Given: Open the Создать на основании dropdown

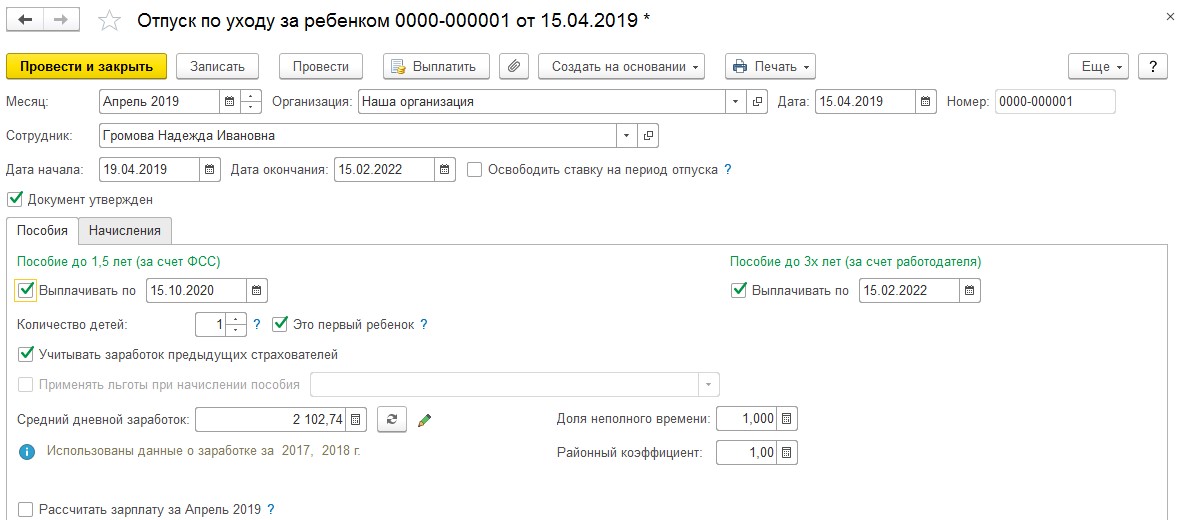Looking at the screenshot, I should tap(621, 67).
